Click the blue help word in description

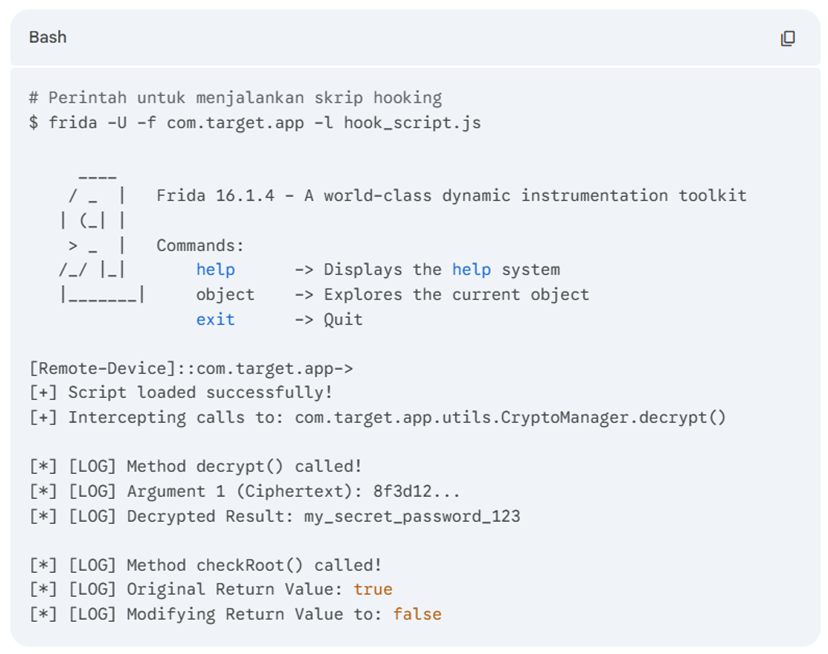click(472, 269)
